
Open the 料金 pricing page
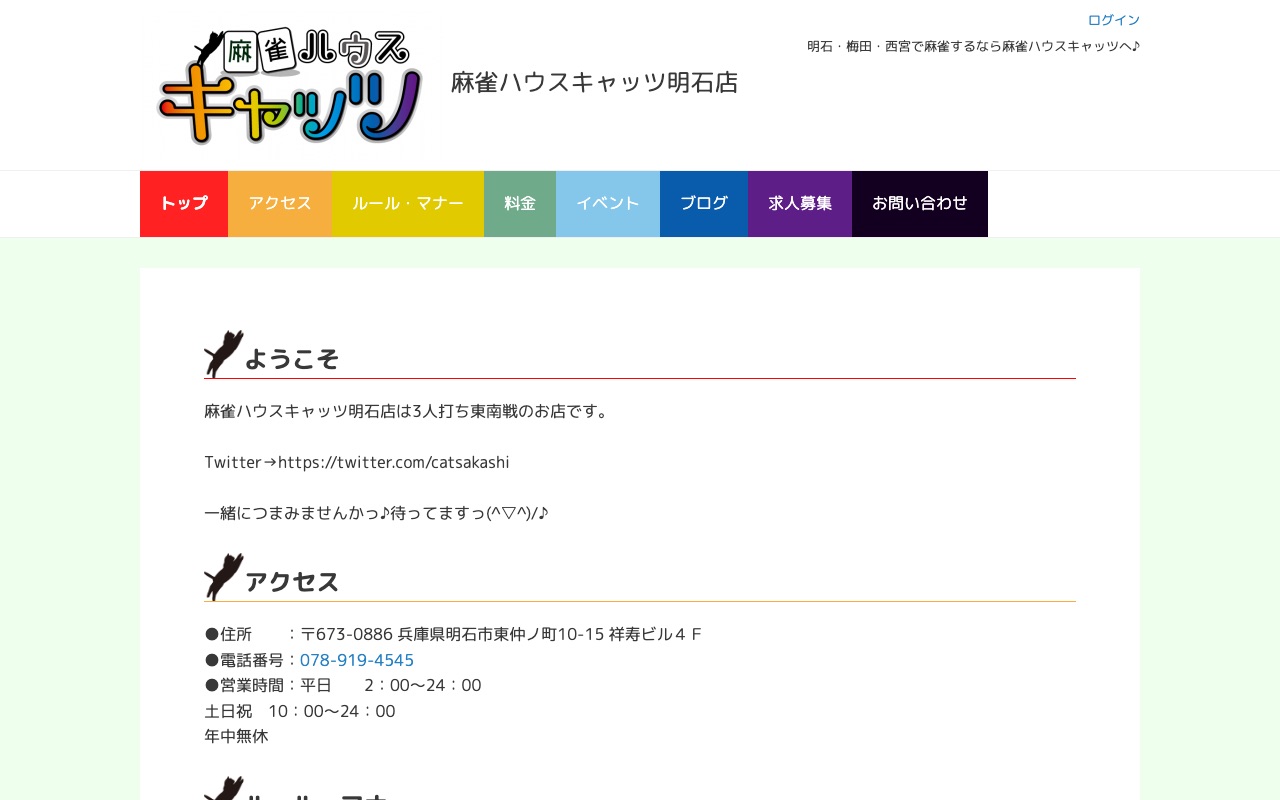(520, 204)
